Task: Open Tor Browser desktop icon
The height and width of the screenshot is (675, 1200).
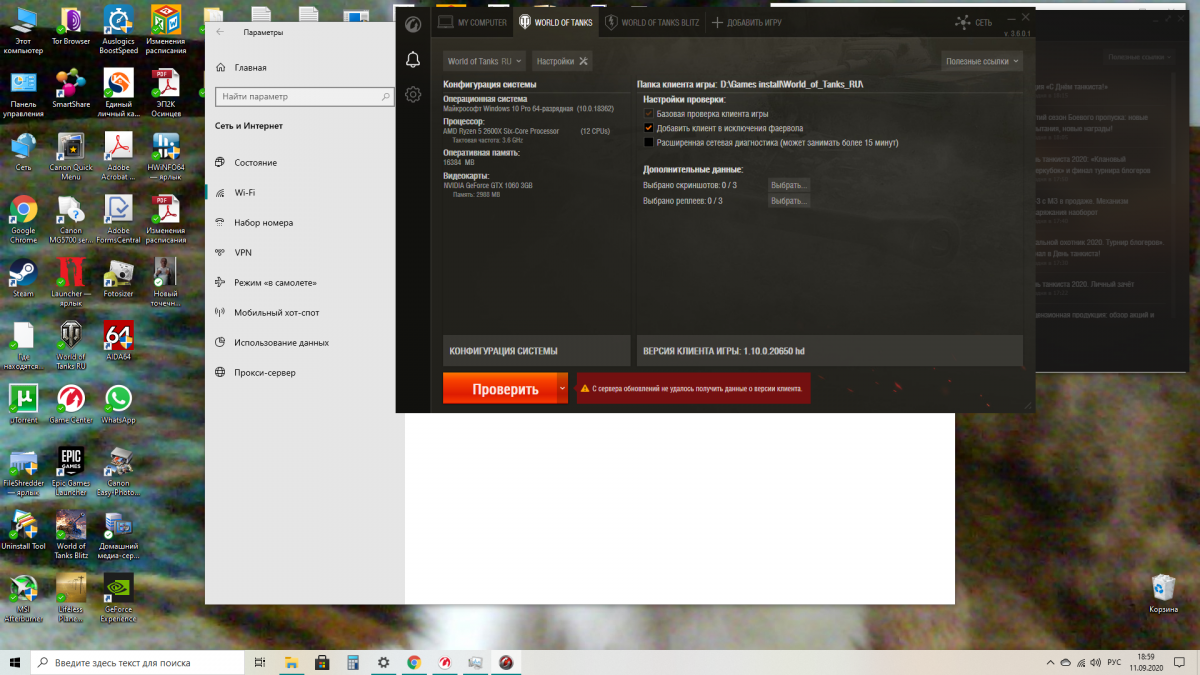Action: 71,27
